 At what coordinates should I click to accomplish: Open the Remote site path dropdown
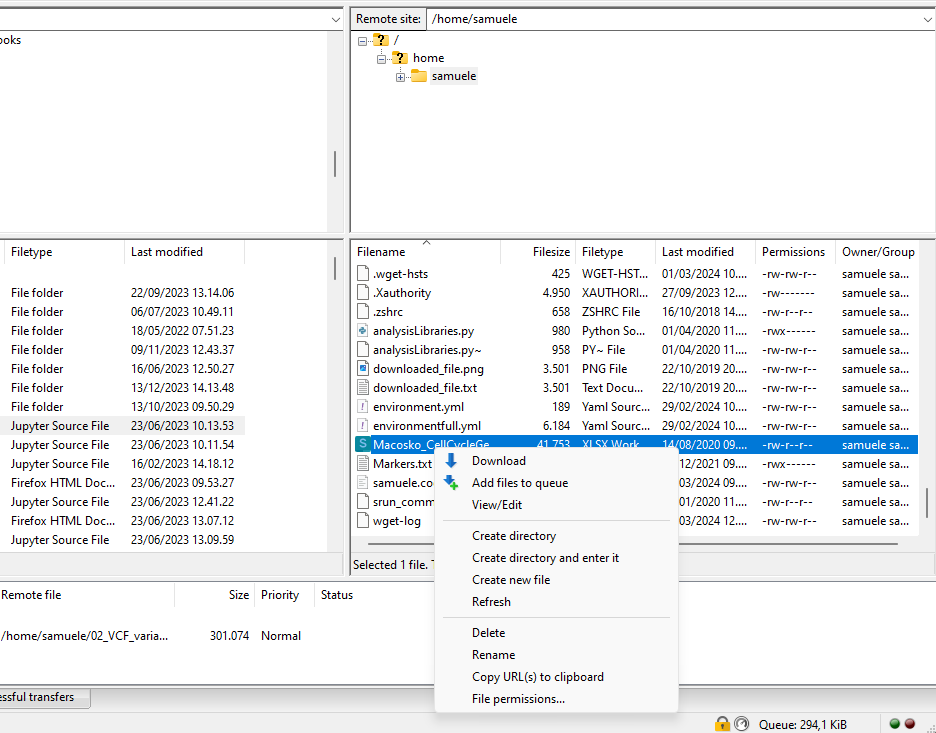coord(926,19)
